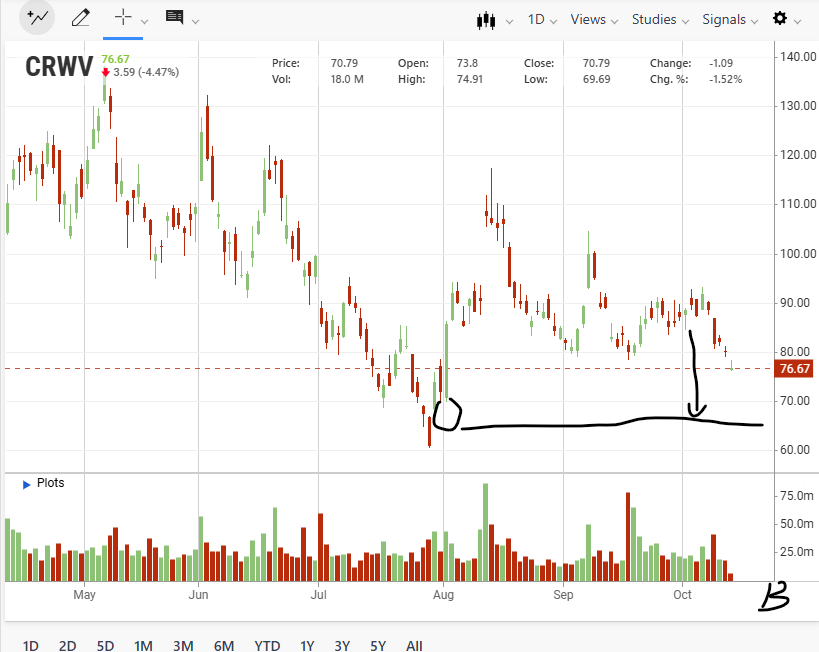Click the green 76.67 last price
The height and width of the screenshot is (652, 819).
coord(115,59)
